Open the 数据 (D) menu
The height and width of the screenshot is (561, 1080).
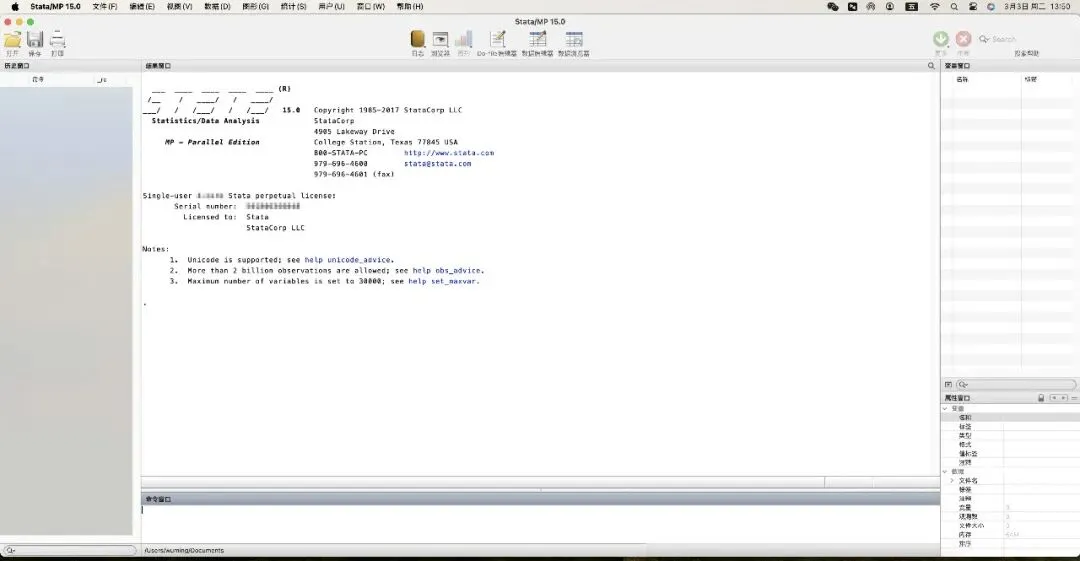pyautogui.click(x=217, y=6)
